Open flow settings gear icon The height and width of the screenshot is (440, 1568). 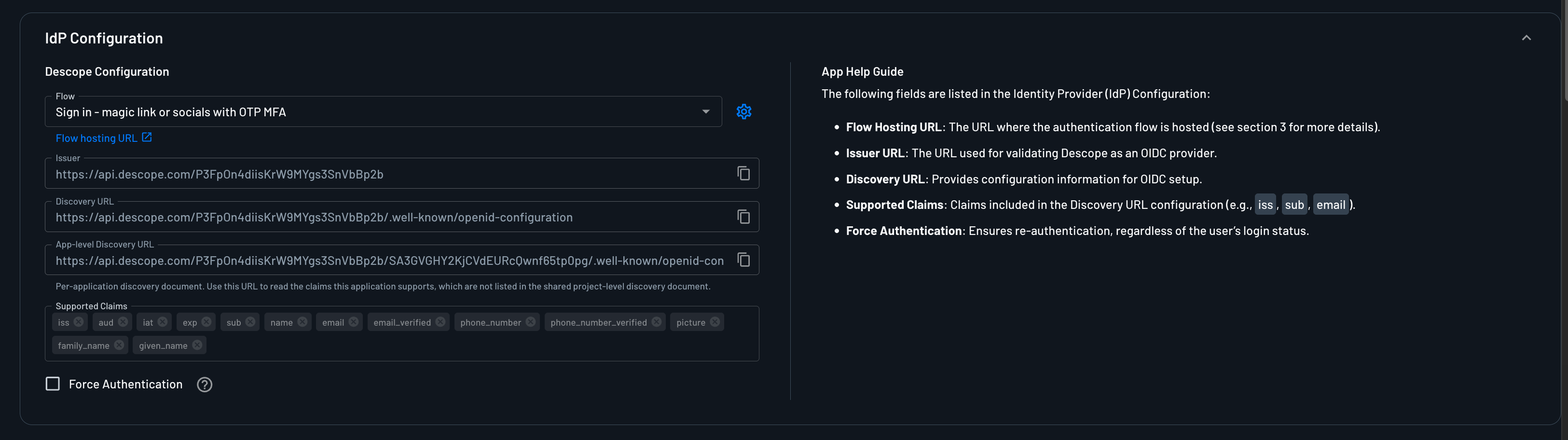(743, 111)
